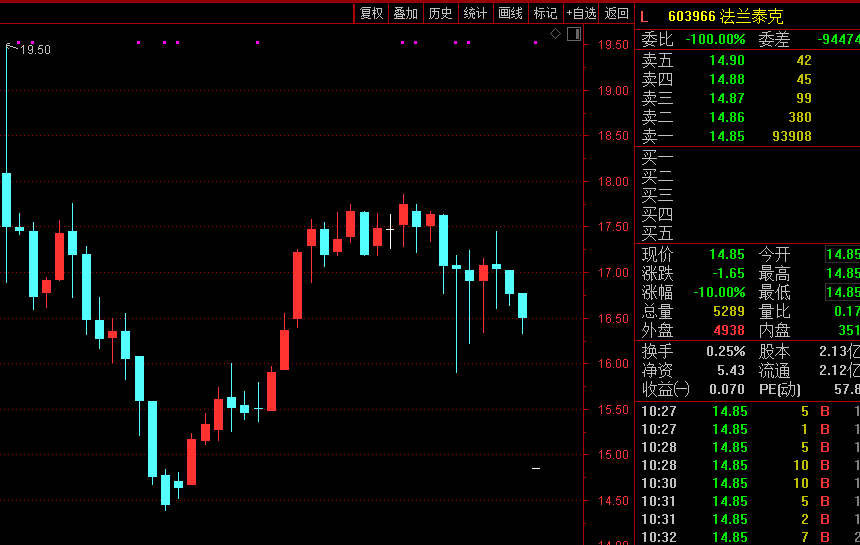Add stock via +自选 button

[581, 13]
